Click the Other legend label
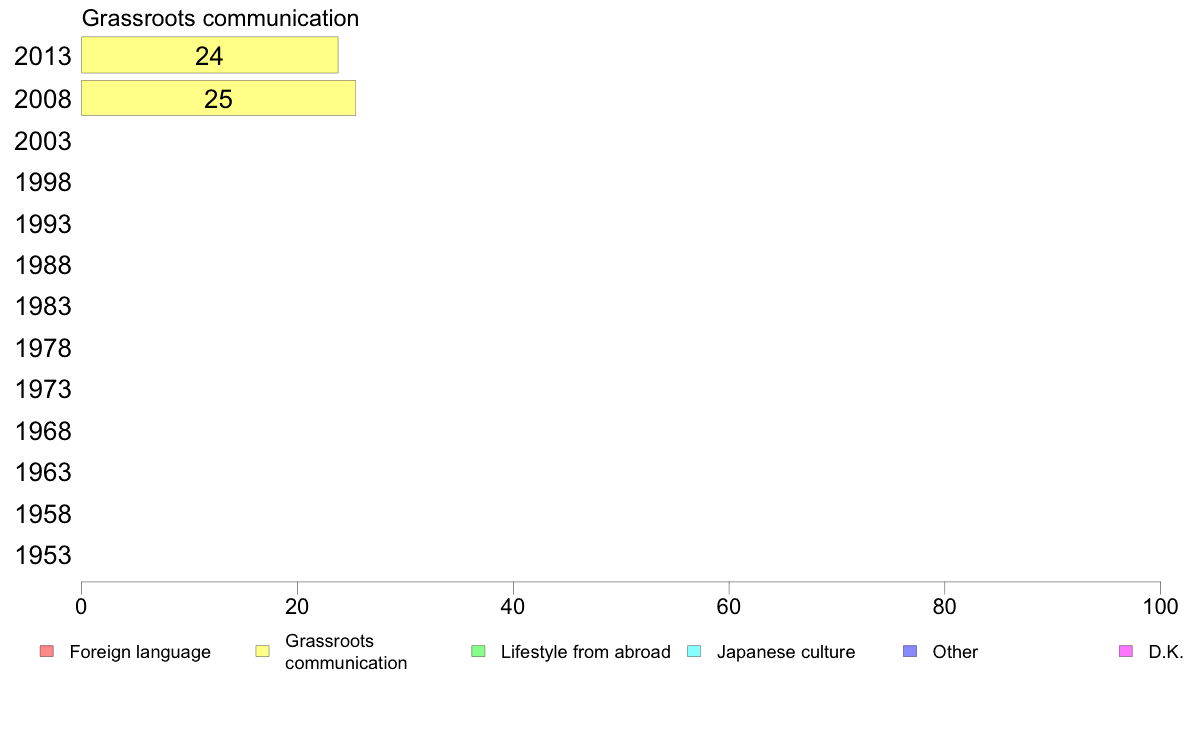The height and width of the screenshot is (736, 1188). click(x=955, y=652)
